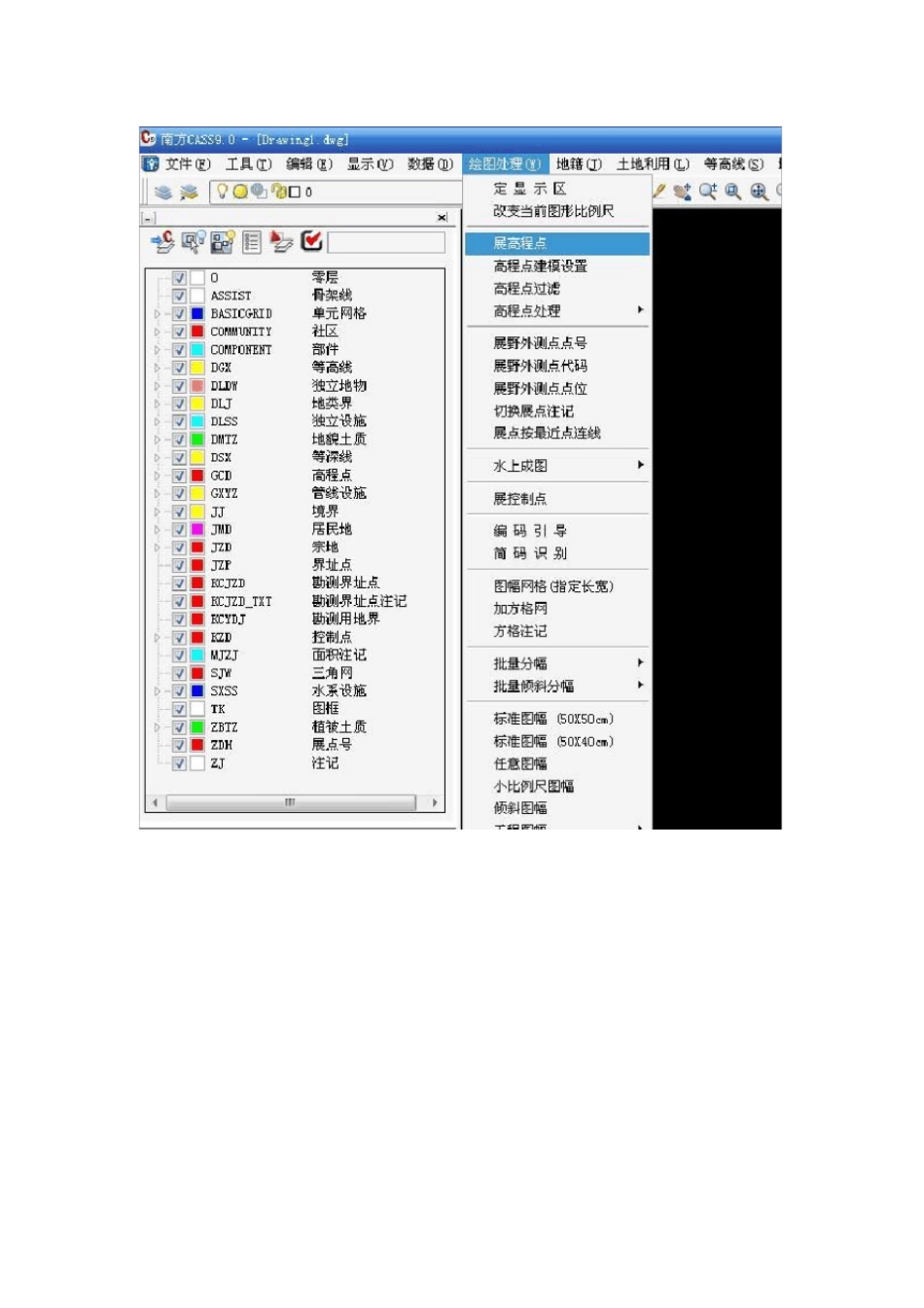Select the KCJZD_TXT layer row
The width and height of the screenshot is (924, 1308).
pos(297,602)
